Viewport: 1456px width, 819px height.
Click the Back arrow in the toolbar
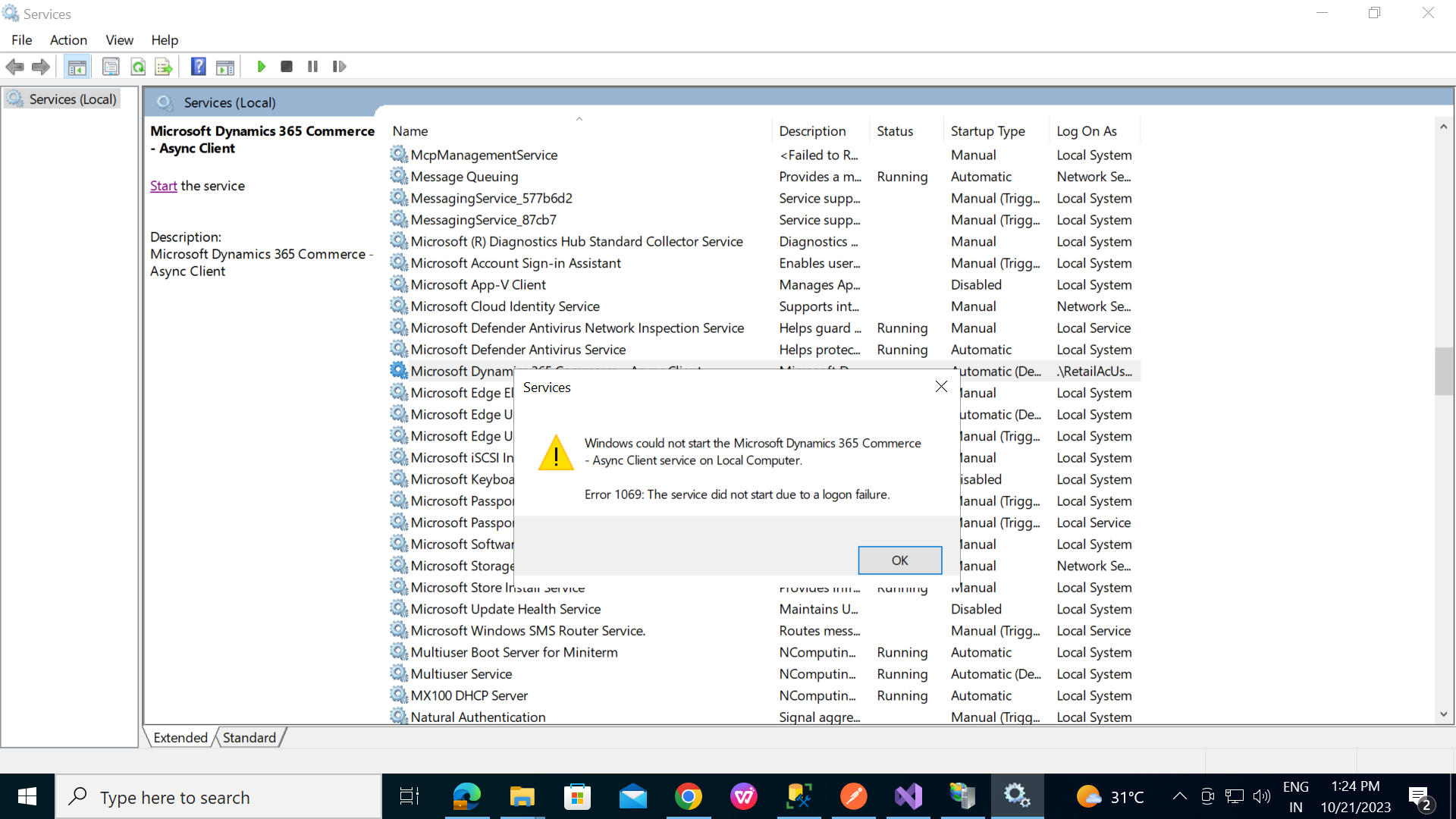(14, 67)
